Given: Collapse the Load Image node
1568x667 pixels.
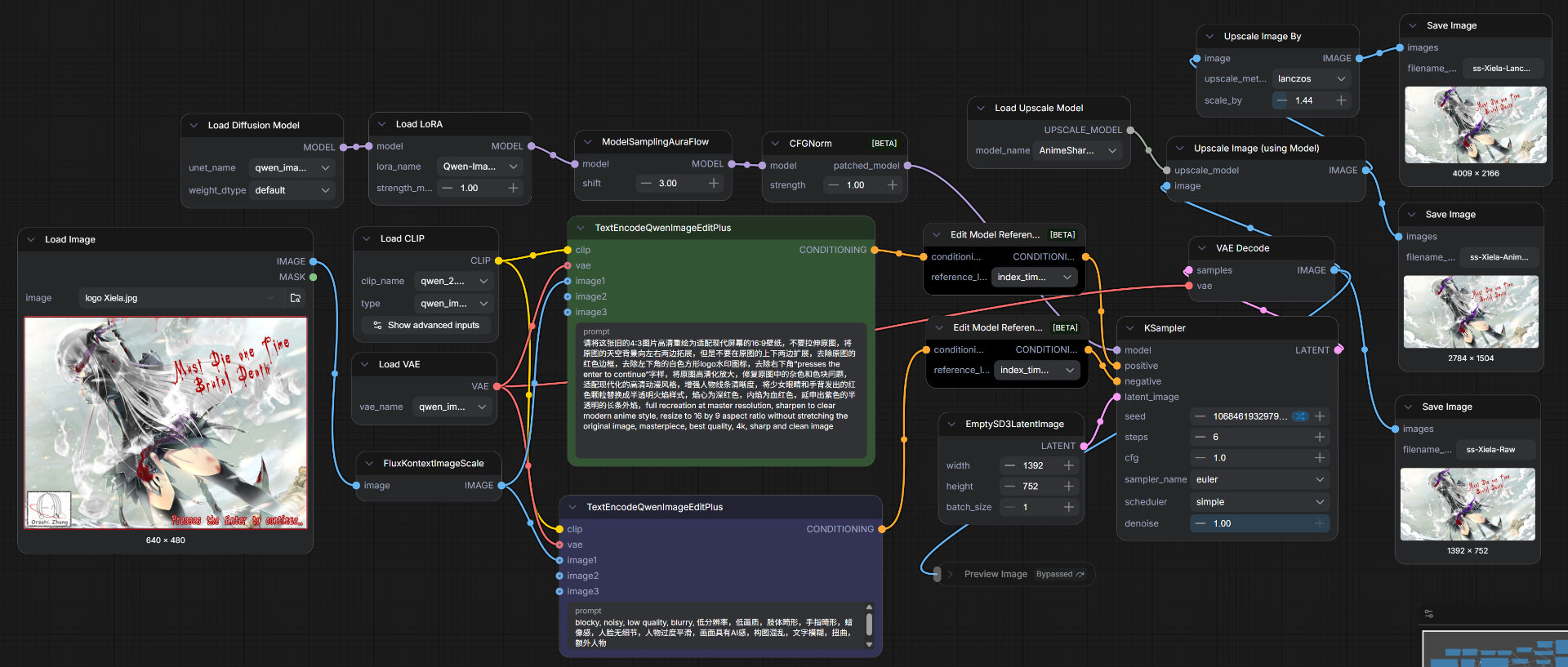Looking at the screenshot, I should pyautogui.click(x=31, y=239).
